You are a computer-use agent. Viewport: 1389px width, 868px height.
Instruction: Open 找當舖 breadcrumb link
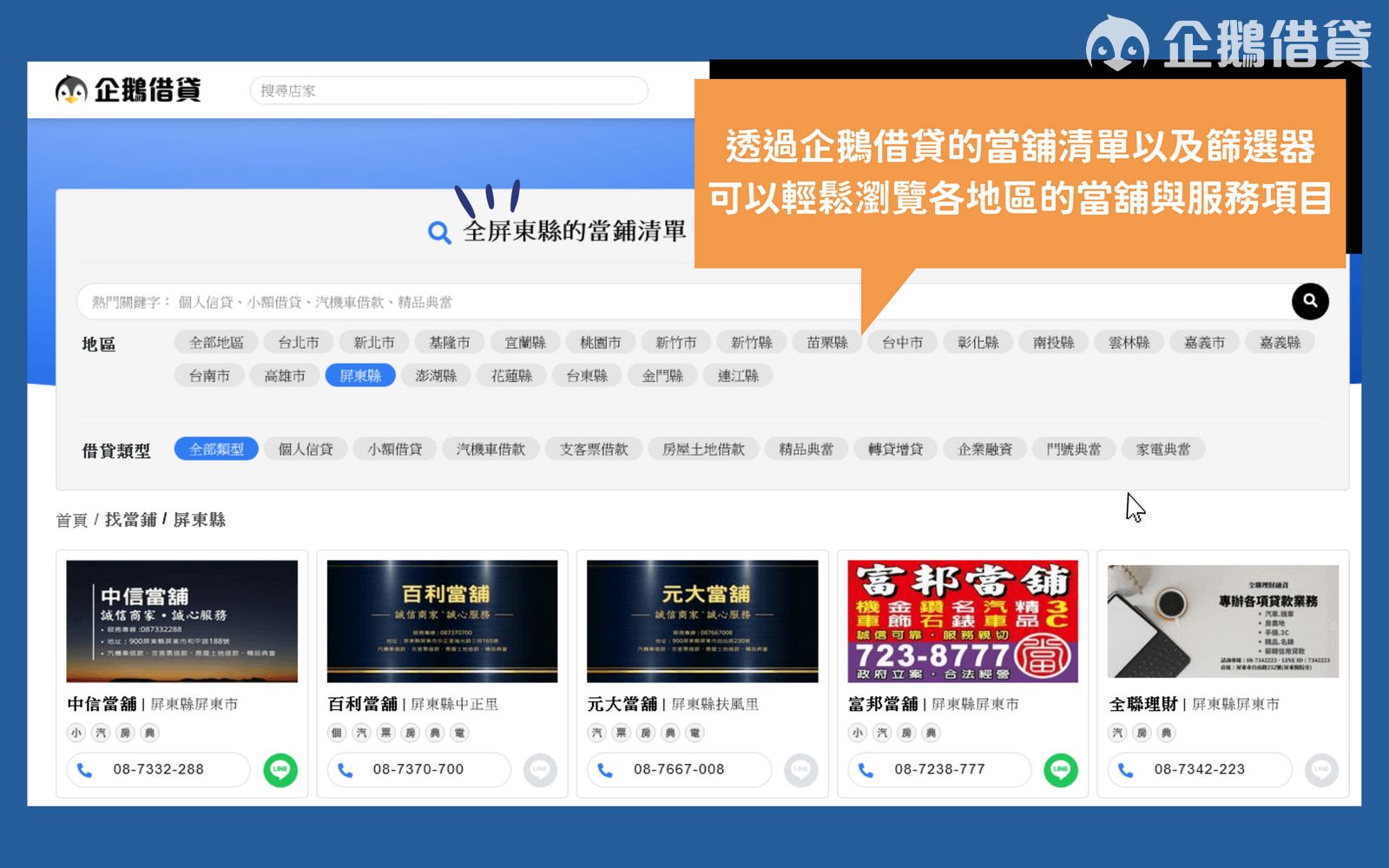click(x=130, y=520)
